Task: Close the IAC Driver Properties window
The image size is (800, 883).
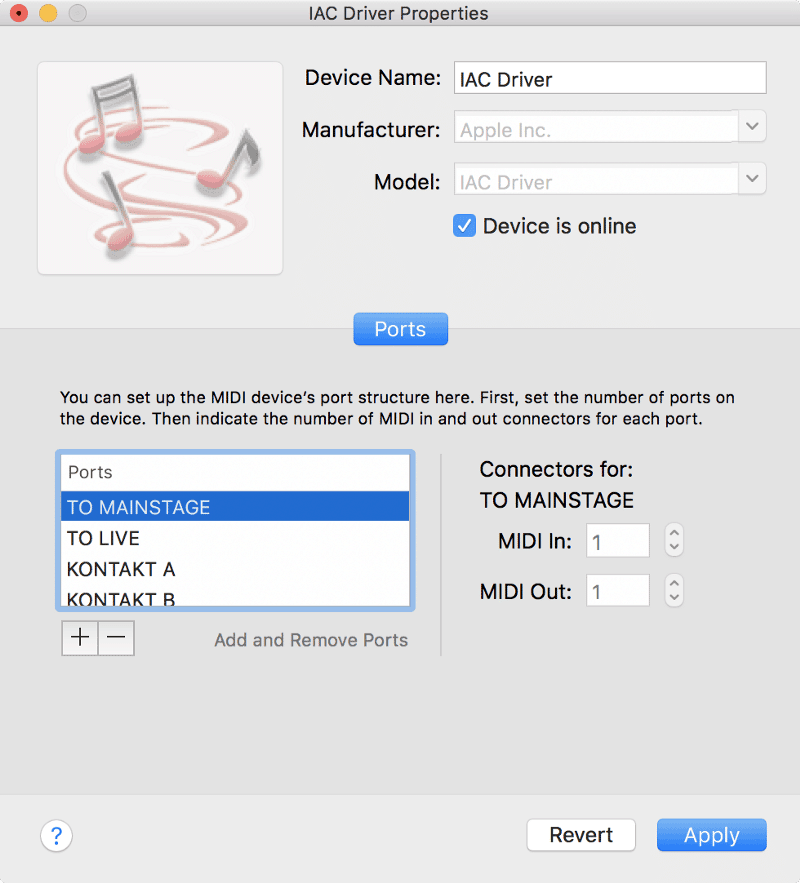Action: pyautogui.click(x=19, y=12)
